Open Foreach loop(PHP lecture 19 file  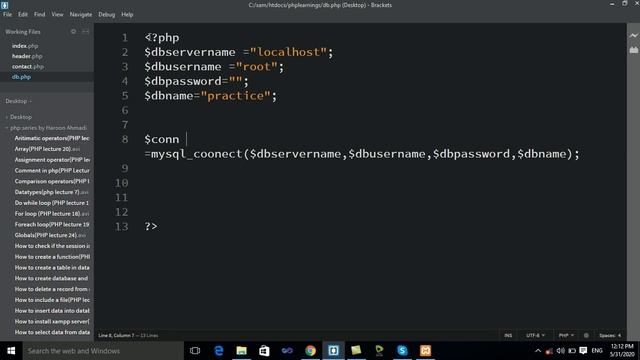(x=52, y=224)
